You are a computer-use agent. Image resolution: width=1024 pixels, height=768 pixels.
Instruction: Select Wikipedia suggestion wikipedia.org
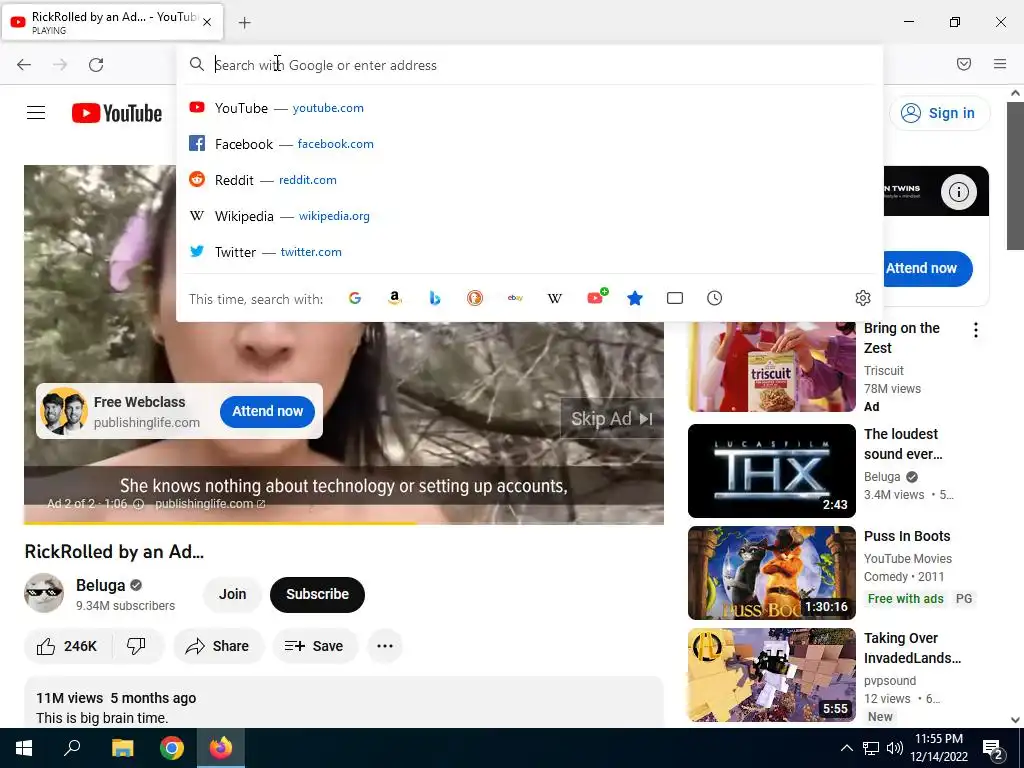pyautogui.click(x=529, y=216)
